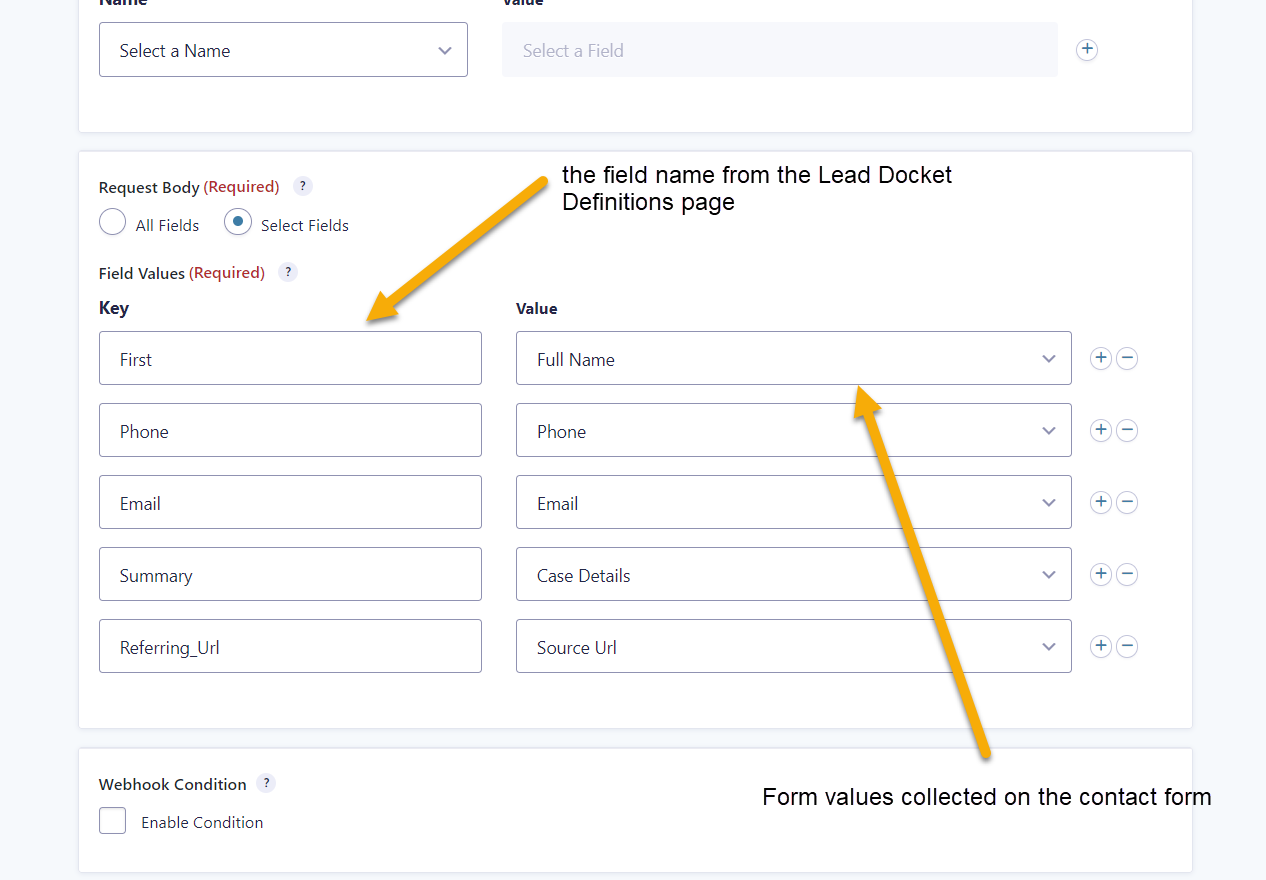Expand the Full Name value dropdown

(793, 358)
